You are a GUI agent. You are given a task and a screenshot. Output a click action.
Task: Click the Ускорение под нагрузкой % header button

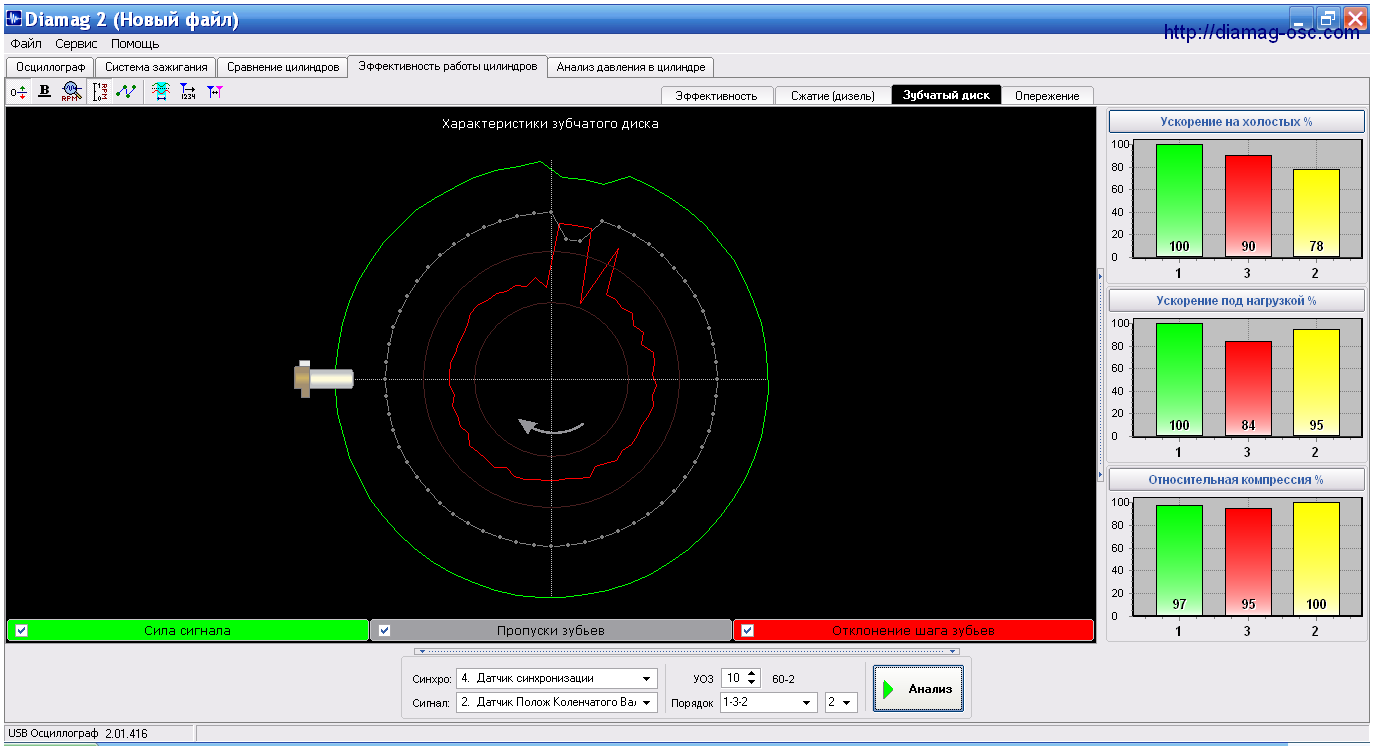coord(1236,301)
